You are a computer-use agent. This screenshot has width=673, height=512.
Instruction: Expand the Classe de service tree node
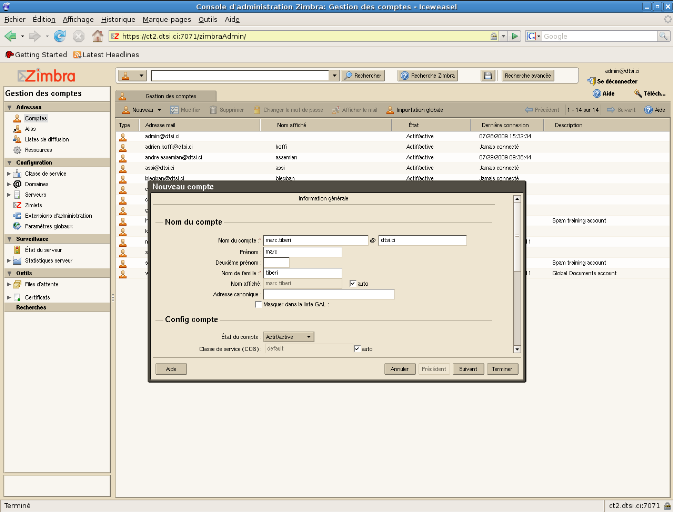[8, 174]
